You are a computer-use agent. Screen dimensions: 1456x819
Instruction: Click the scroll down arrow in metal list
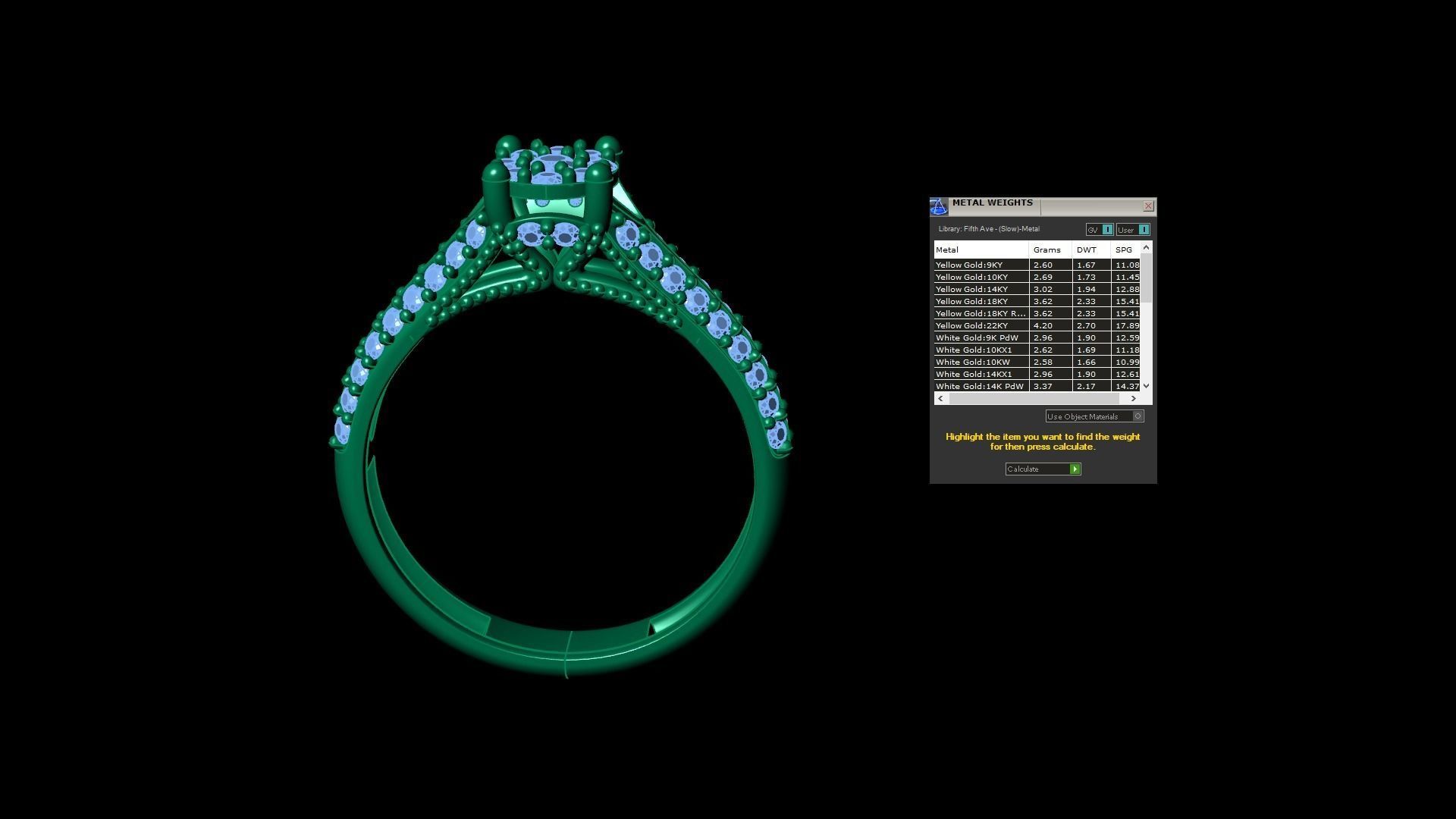coord(1146,386)
